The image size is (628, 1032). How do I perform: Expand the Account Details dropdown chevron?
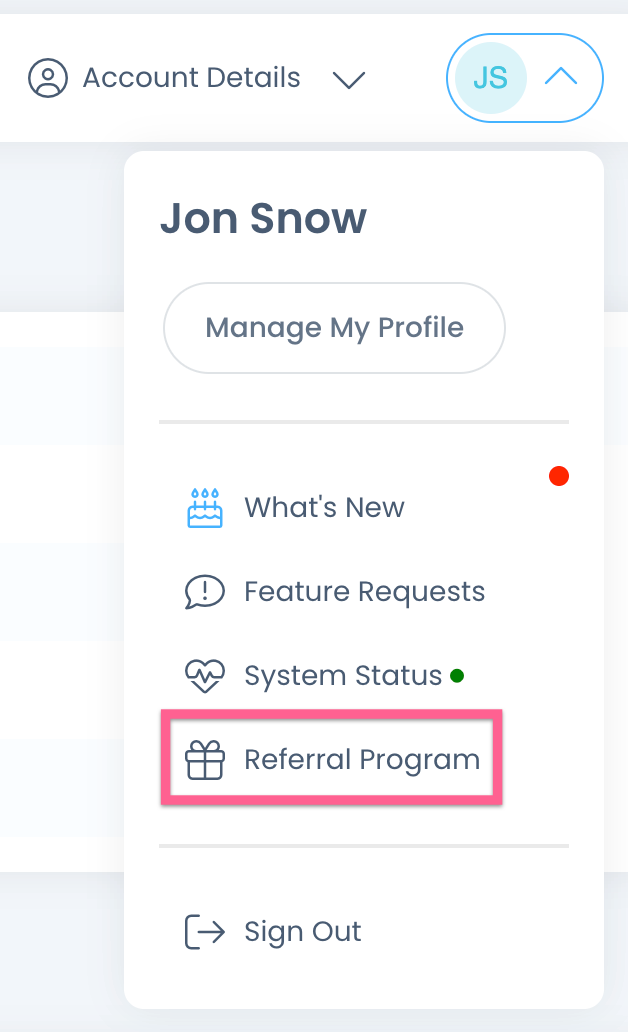(x=349, y=80)
